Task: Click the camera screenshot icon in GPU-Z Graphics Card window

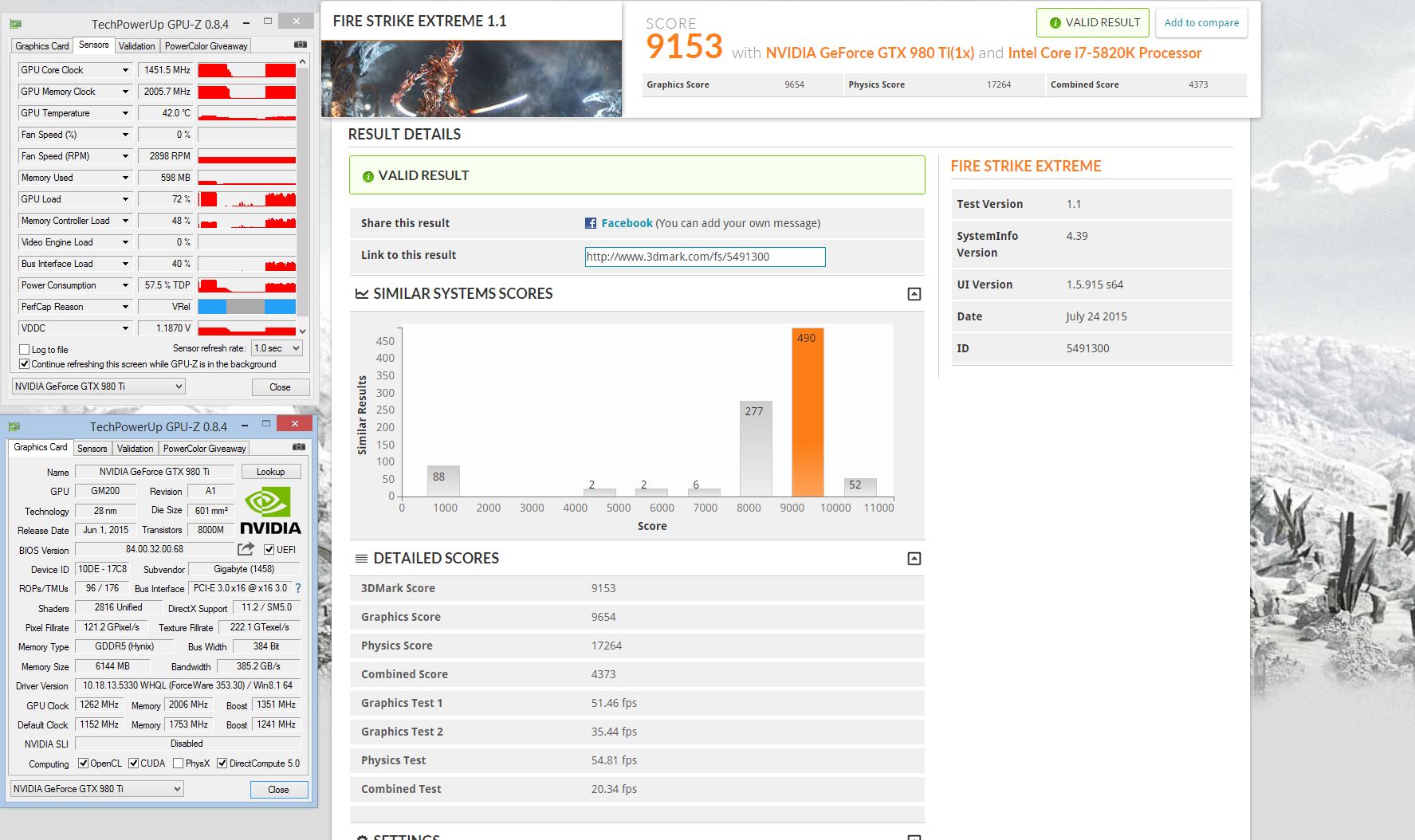Action: [298, 447]
